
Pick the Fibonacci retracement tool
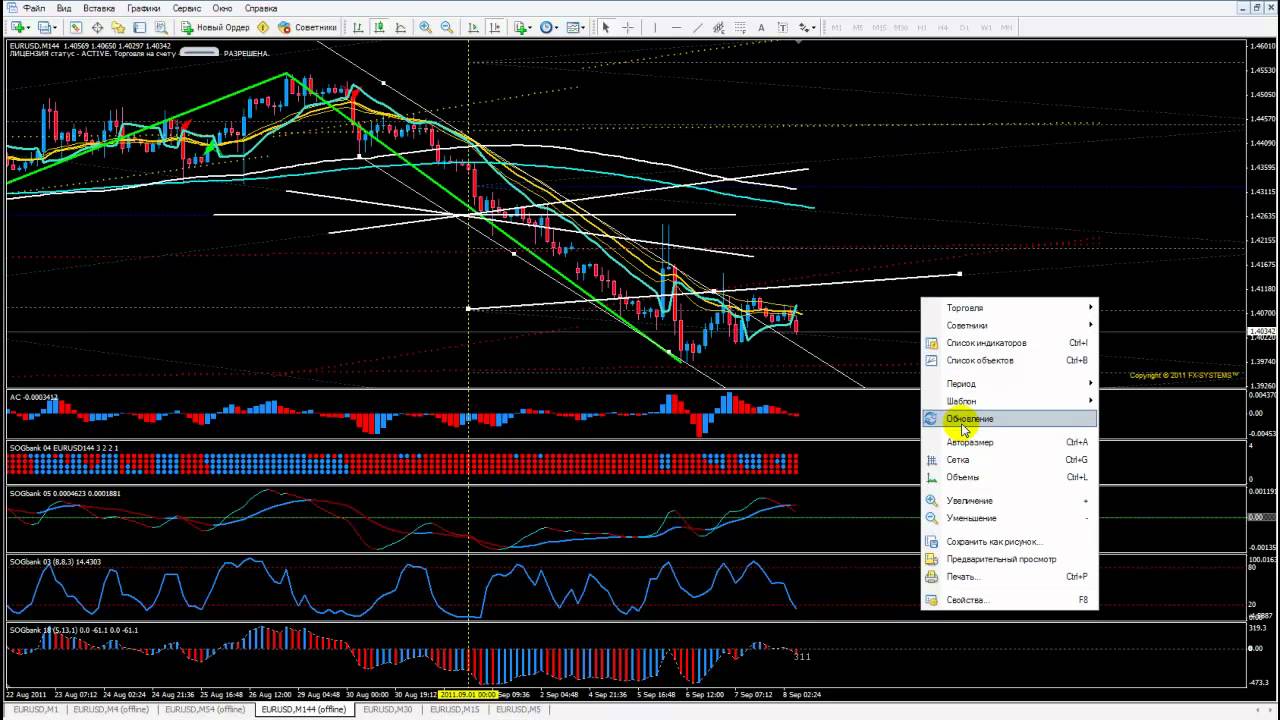point(740,28)
